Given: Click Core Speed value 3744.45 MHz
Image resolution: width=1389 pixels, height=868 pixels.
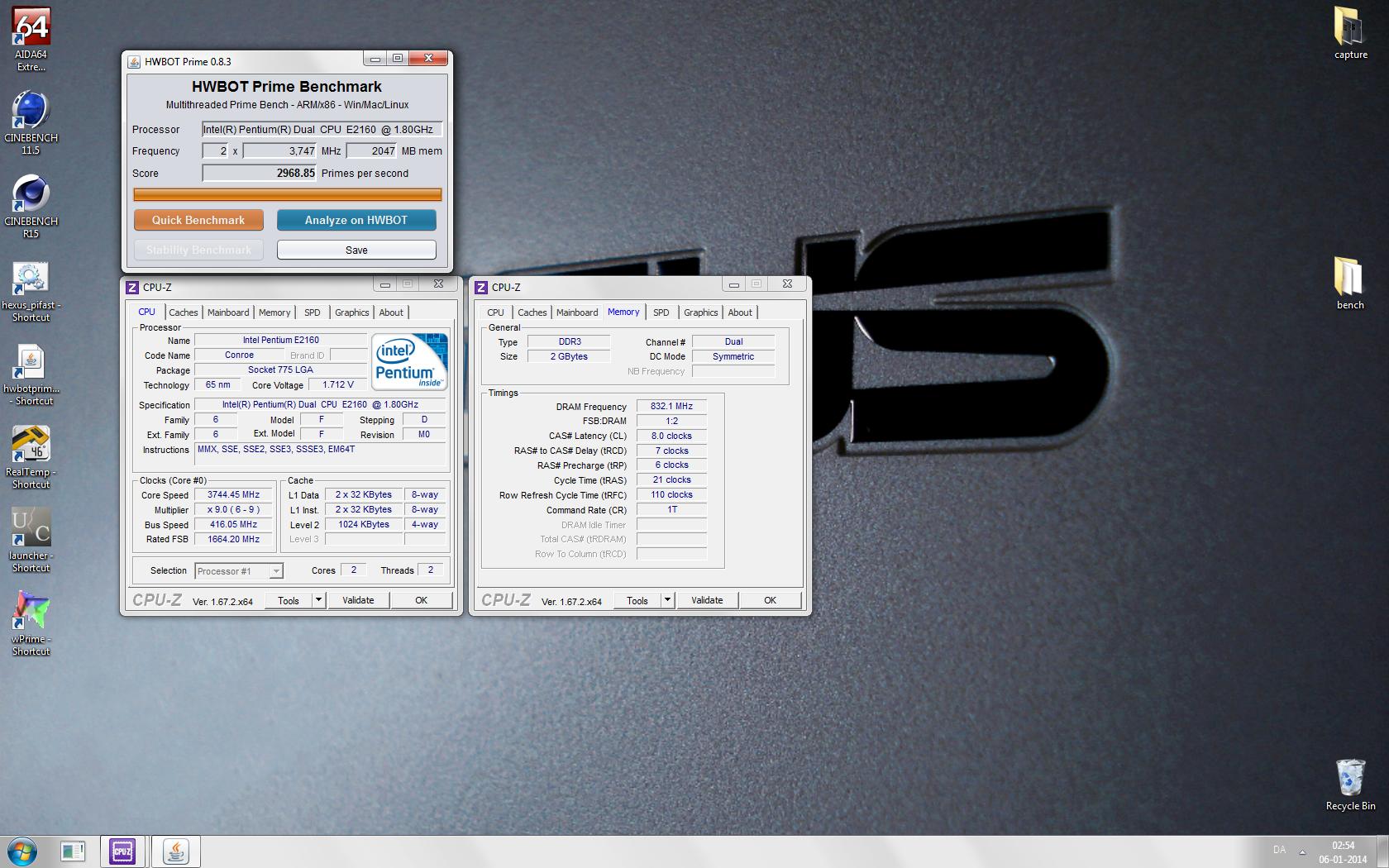Looking at the screenshot, I should coord(233,495).
